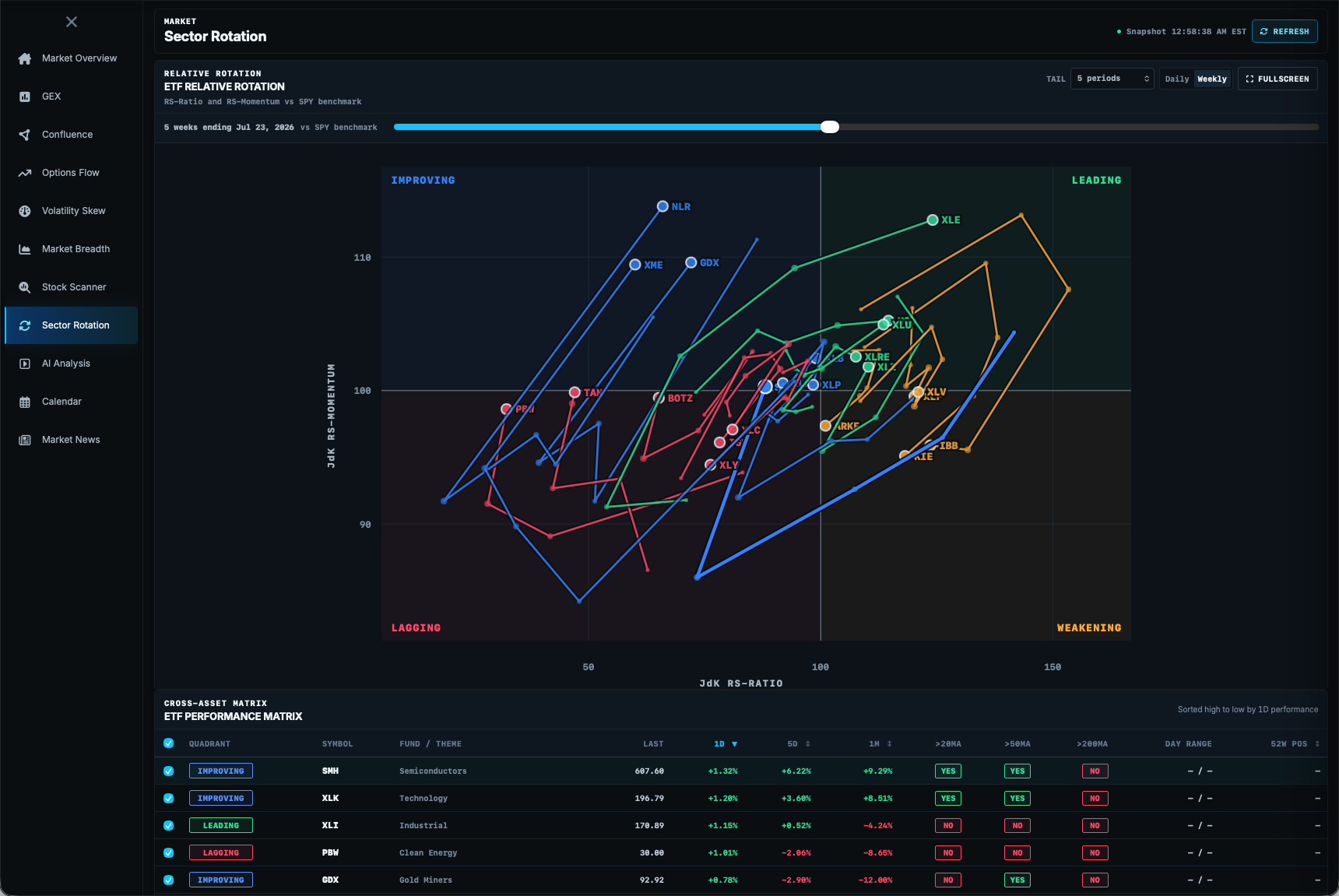
Task: Uncheck the XLI Industrial row checkbox
Action: (169, 825)
